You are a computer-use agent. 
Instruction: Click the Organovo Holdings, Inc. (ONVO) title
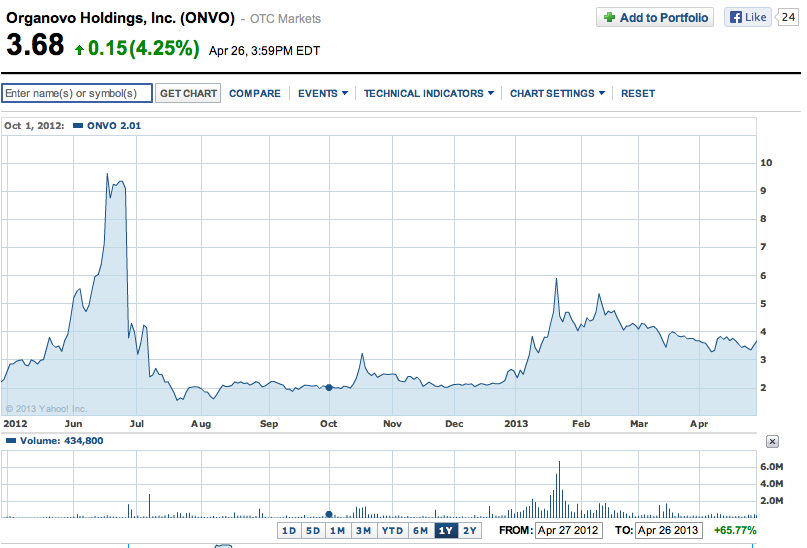pos(120,18)
